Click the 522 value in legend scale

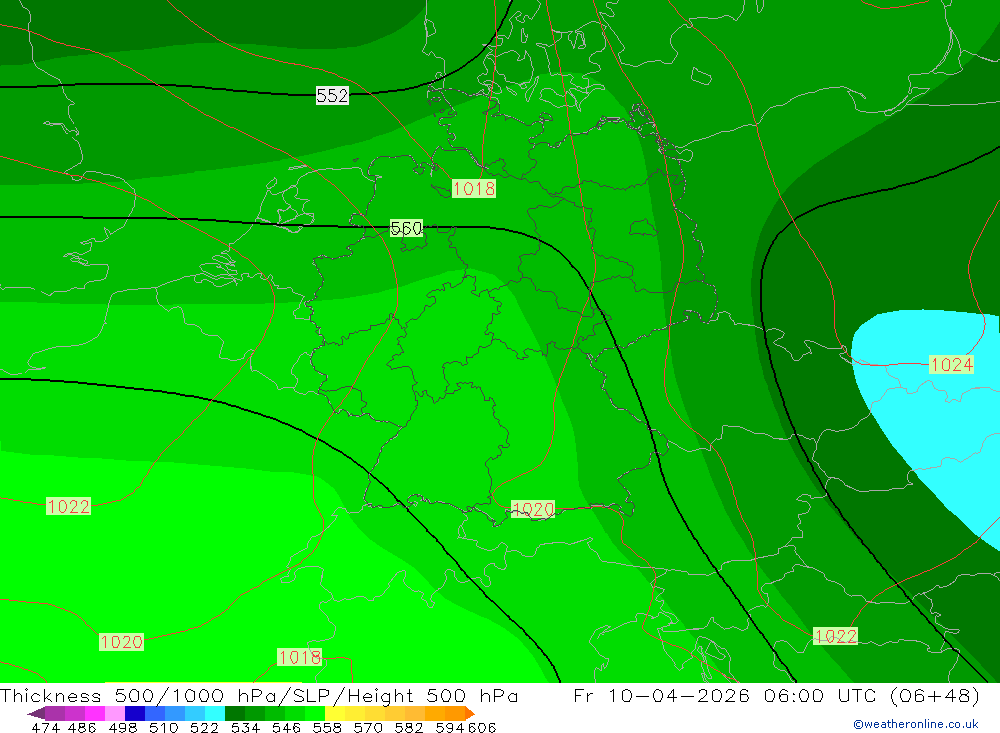pos(204,727)
